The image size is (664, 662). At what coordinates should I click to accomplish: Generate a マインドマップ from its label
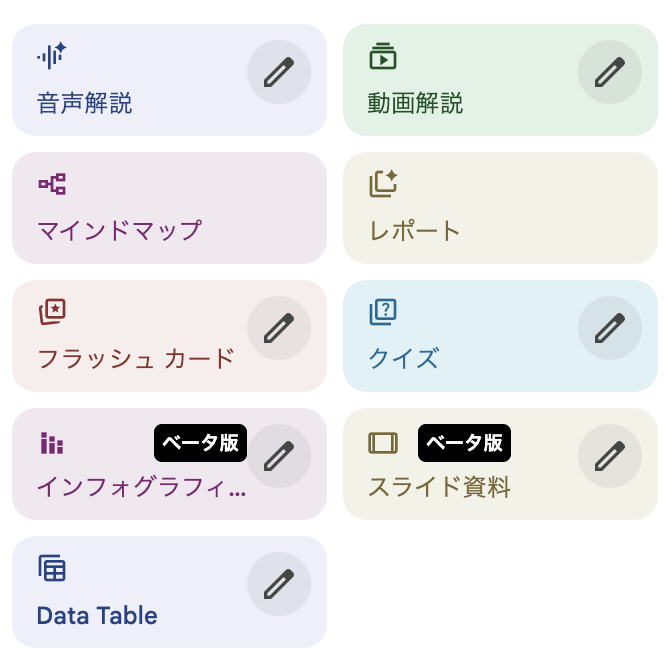tap(119, 231)
